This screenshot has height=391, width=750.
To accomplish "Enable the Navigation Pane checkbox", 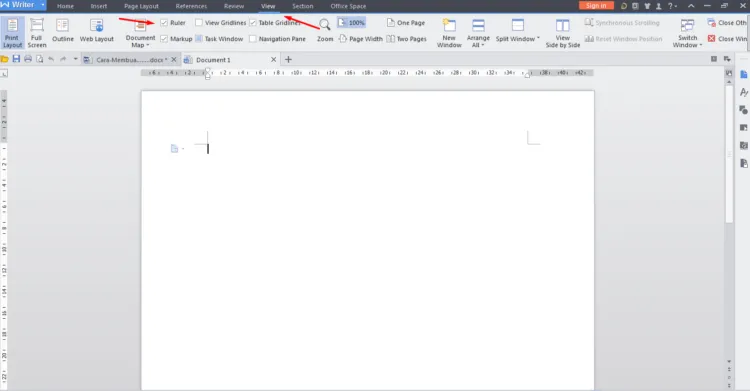I will coord(253,39).
